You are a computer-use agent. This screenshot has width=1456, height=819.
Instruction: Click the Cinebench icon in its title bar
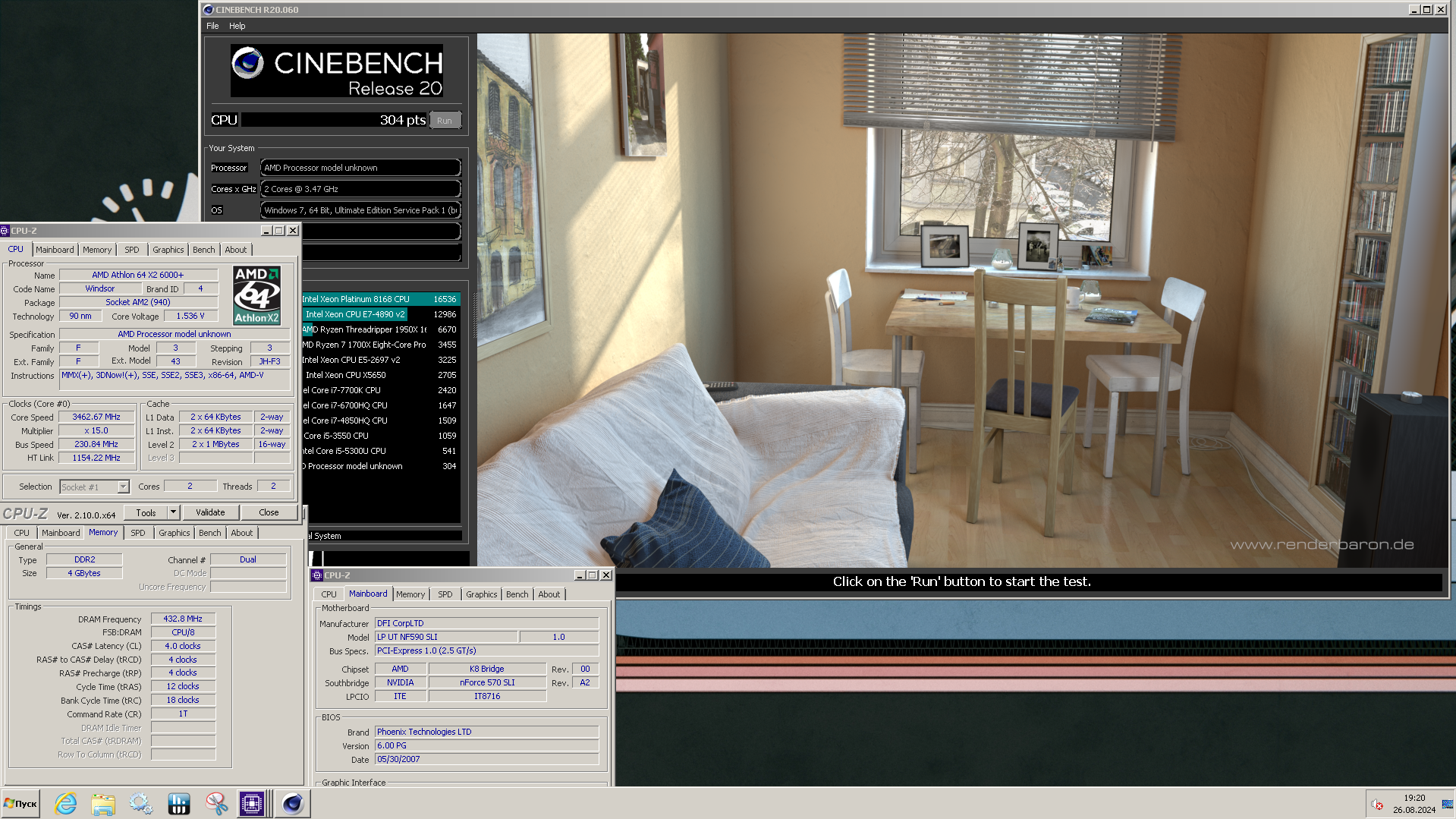[x=208, y=10]
